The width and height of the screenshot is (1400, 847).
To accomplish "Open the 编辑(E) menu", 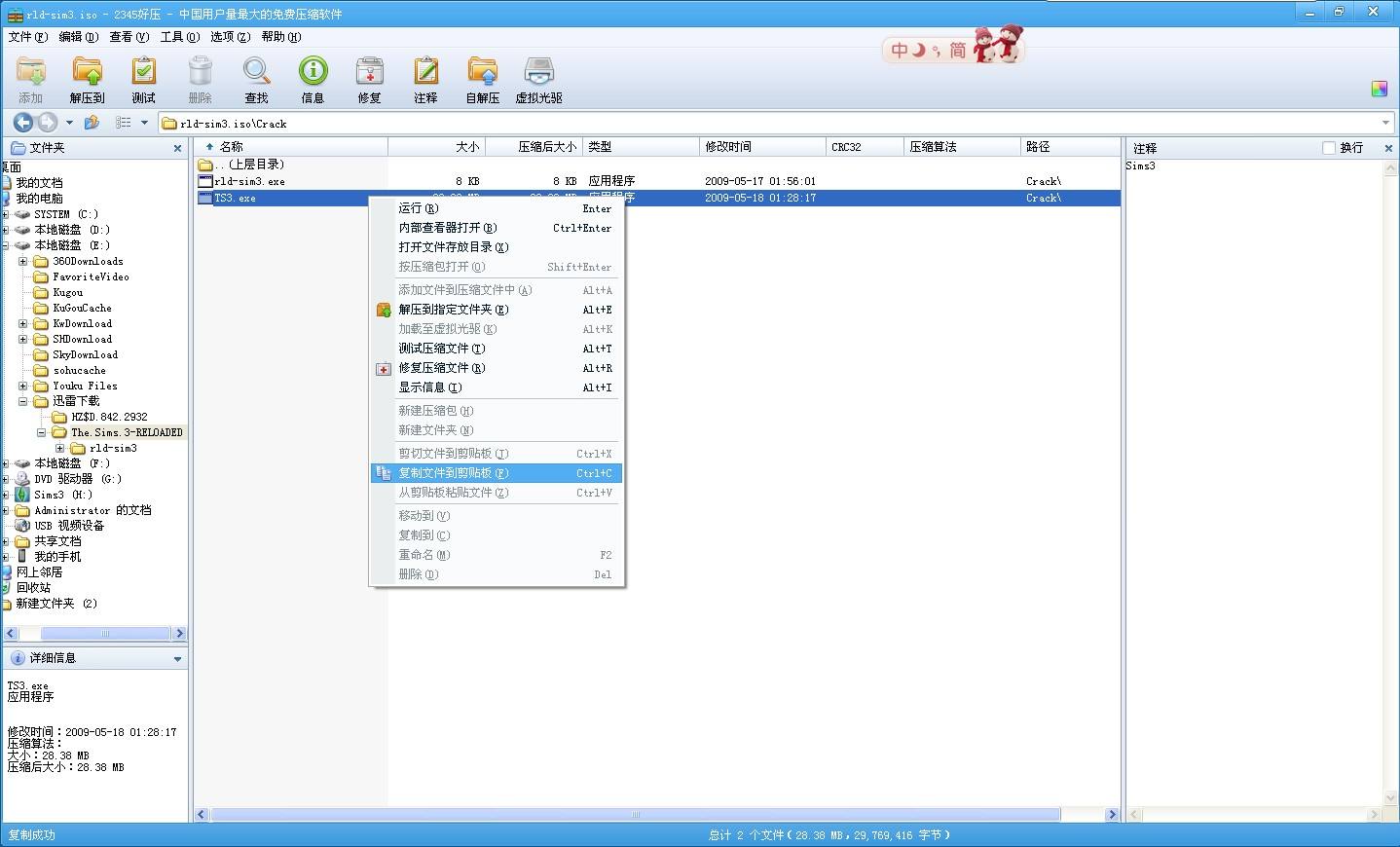I will pyautogui.click(x=78, y=37).
